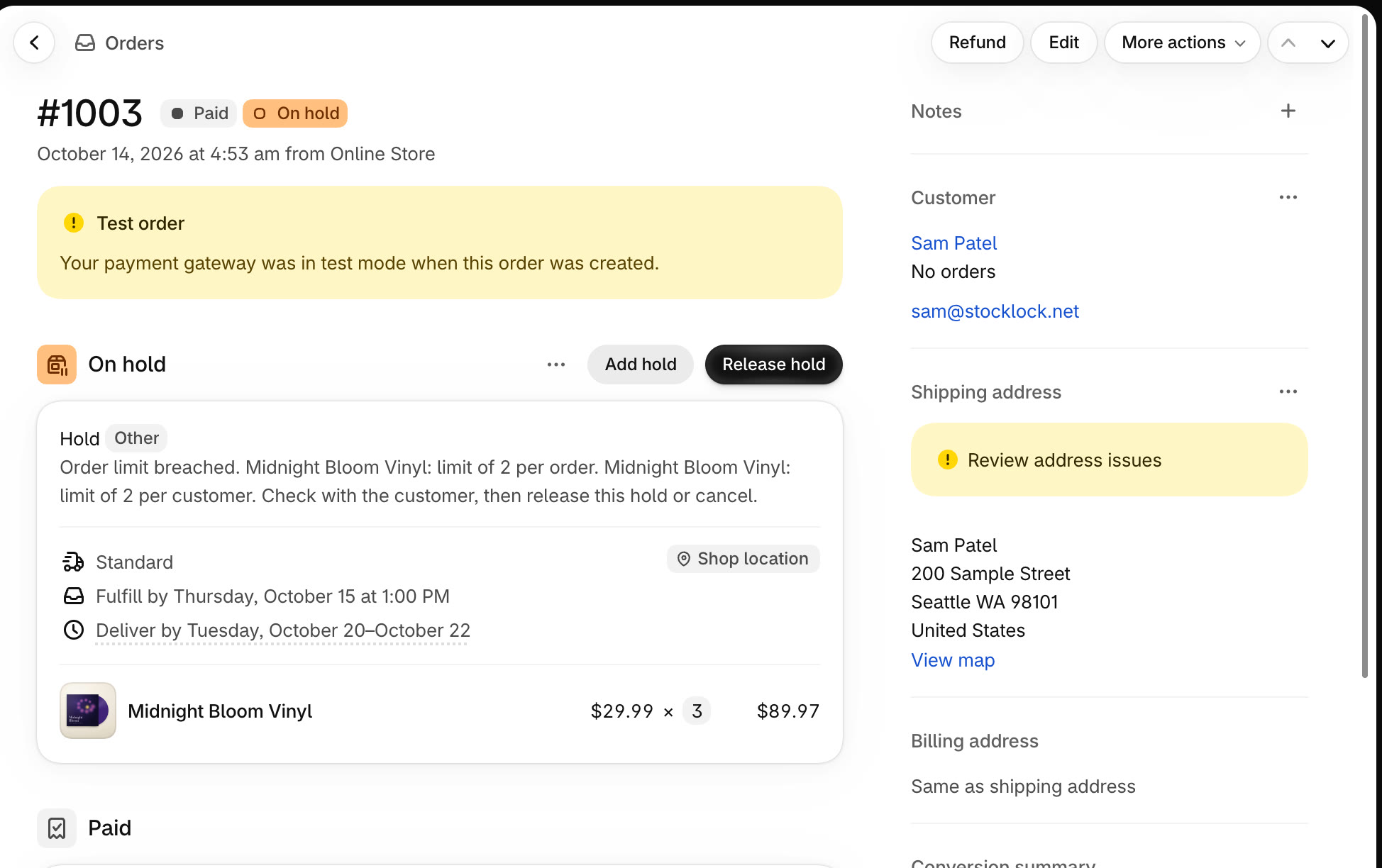Viewport: 1382px width, 868px height.
Task: Add a note with the plus icon
Action: coord(1288,111)
